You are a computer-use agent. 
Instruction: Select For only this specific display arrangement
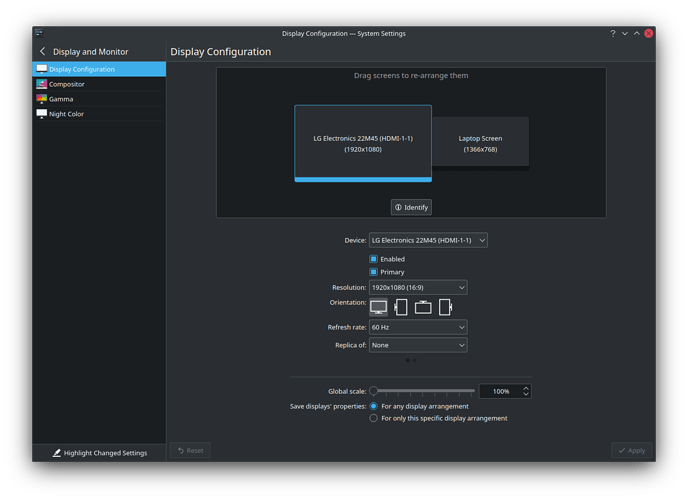coord(374,418)
